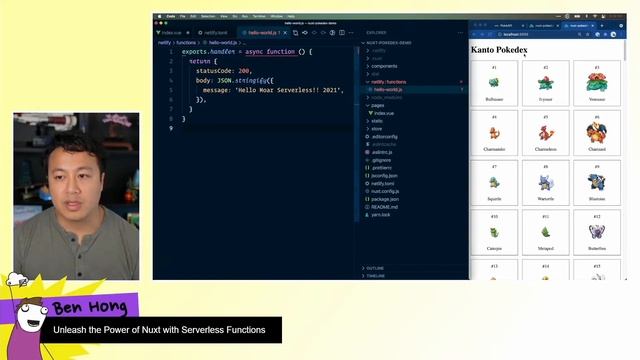Select the Charizard card
The width and height of the screenshot is (640, 360).
point(597,133)
